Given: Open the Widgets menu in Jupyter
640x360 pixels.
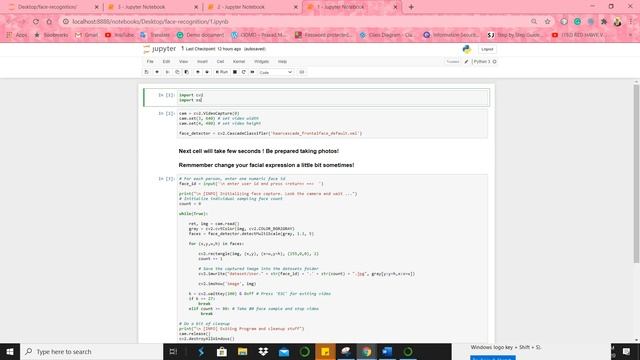Looking at the screenshot, I should click(x=262, y=62).
